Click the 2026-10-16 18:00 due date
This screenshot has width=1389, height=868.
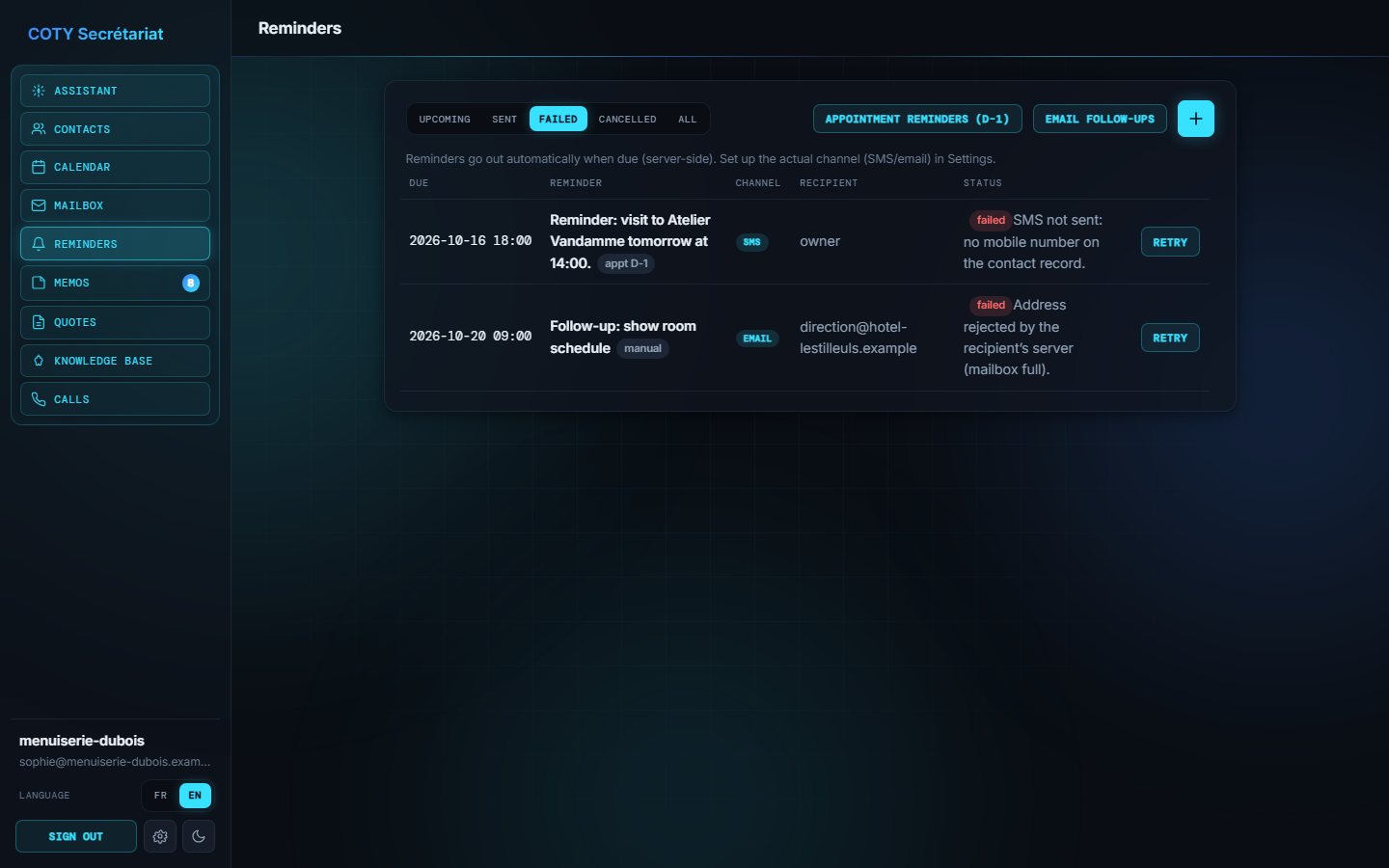471,241
